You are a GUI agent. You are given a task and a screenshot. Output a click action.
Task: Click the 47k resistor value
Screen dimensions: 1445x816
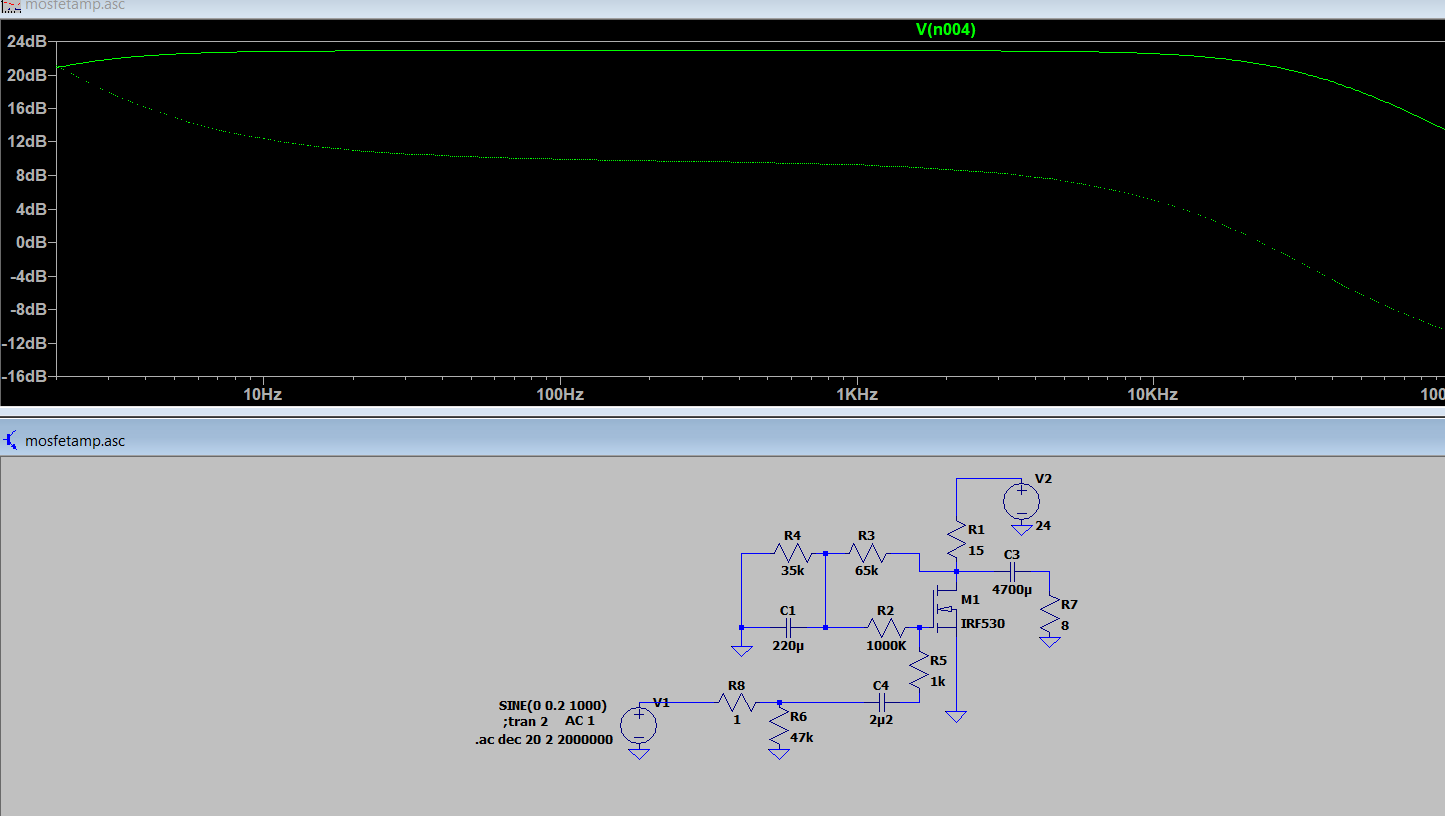(x=802, y=736)
